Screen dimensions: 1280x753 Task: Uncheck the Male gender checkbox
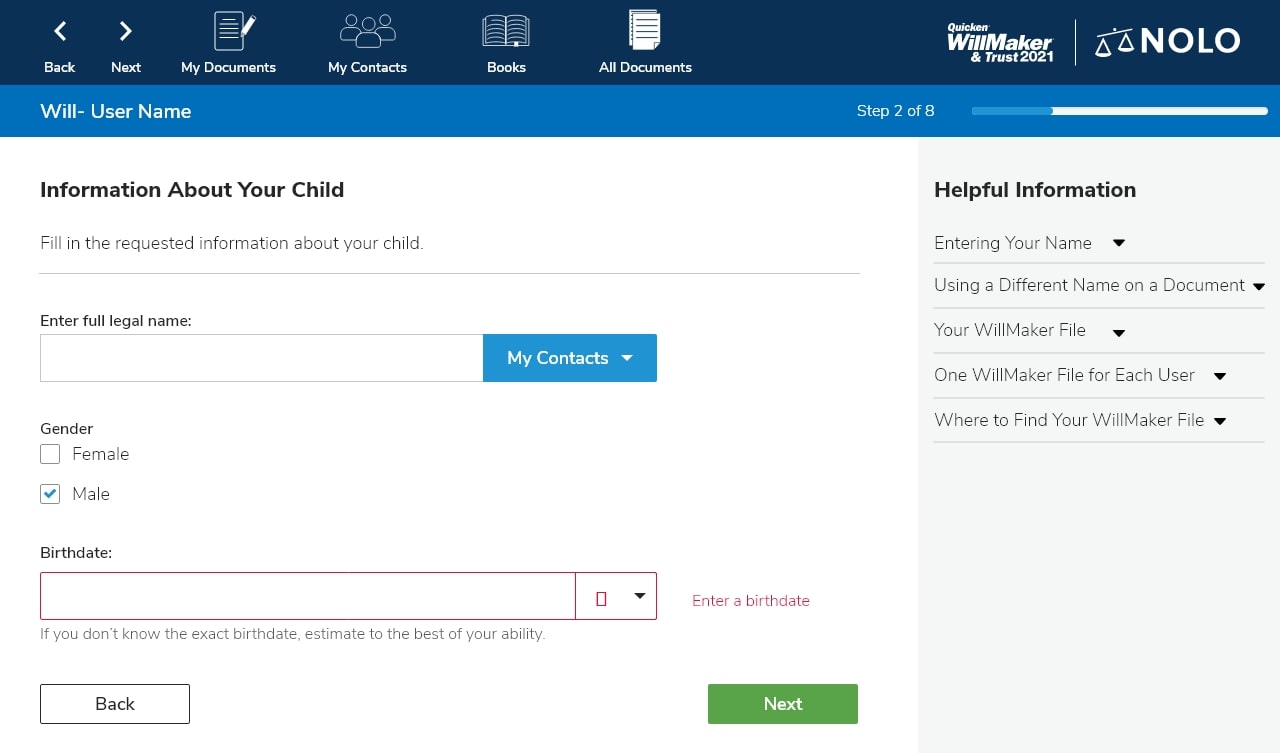[50, 494]
